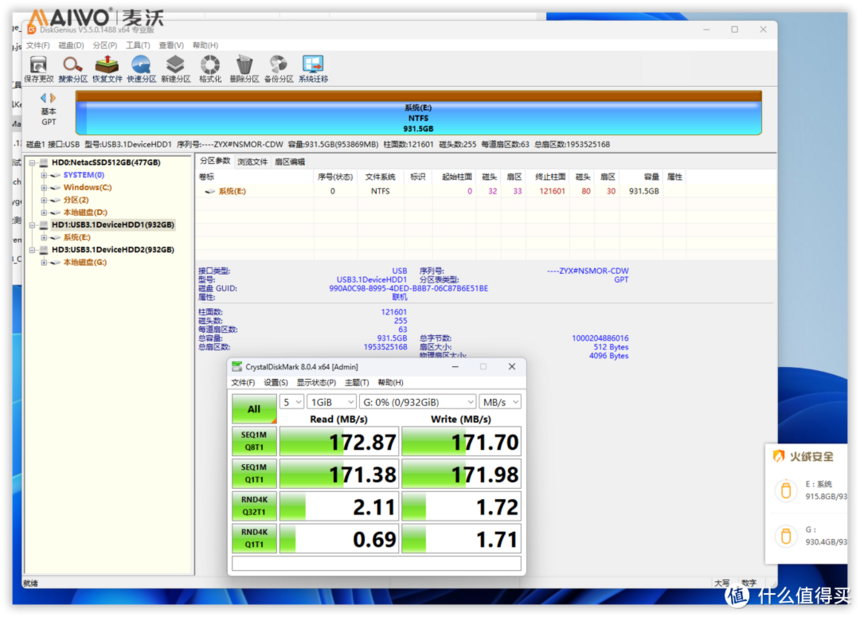Click the E: drive USB icon in Huorong popup

pos(785,490)
